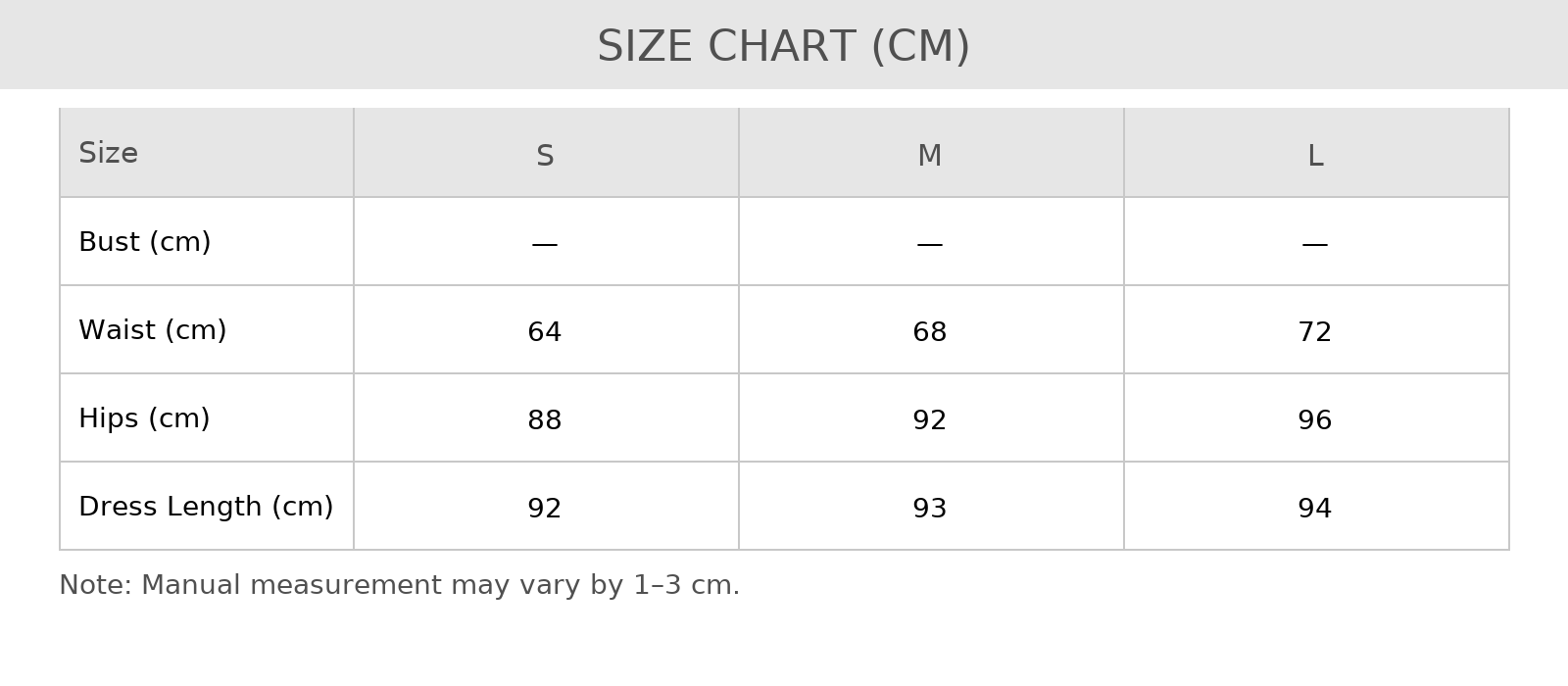This screenshot has width=1568, height=686.
Task: Click the hips value 96 for size L
Action: (1315, 420)
